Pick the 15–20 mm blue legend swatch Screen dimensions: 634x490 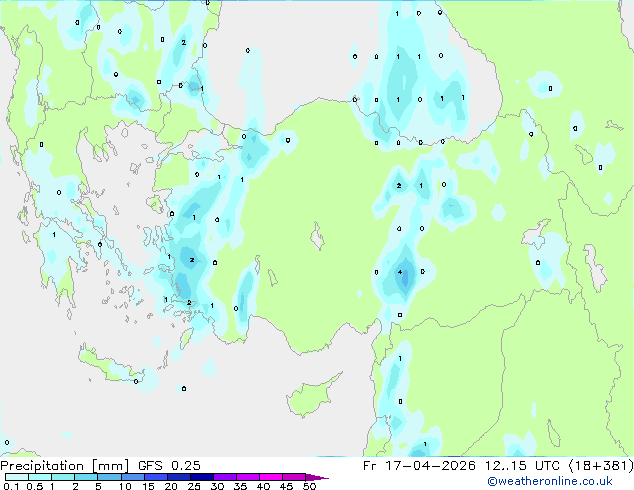[x=156, y=477]
